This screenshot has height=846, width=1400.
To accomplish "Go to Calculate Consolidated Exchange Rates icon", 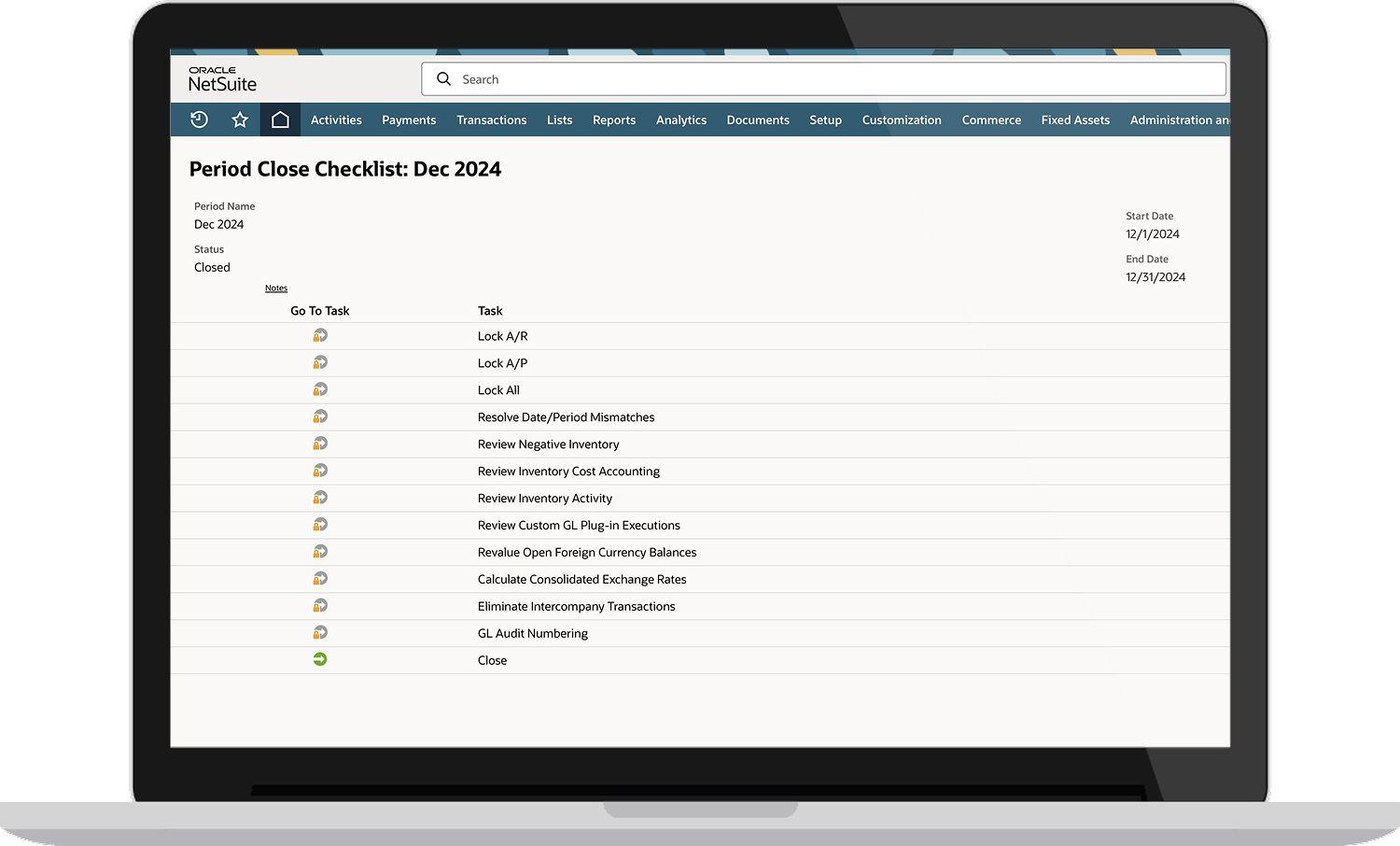I will [320, 579].
